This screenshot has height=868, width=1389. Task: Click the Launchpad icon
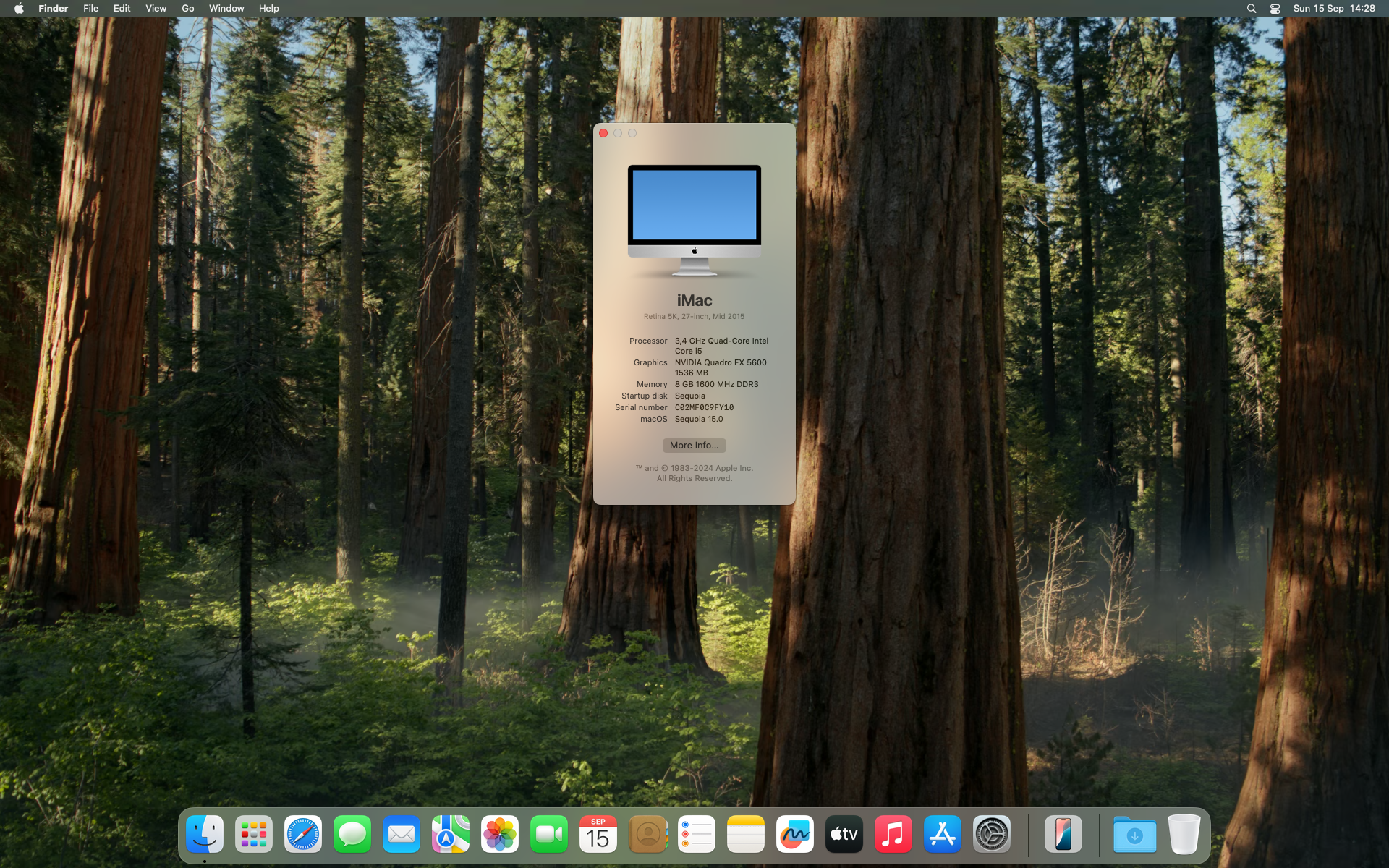click(x=254, y=835)
